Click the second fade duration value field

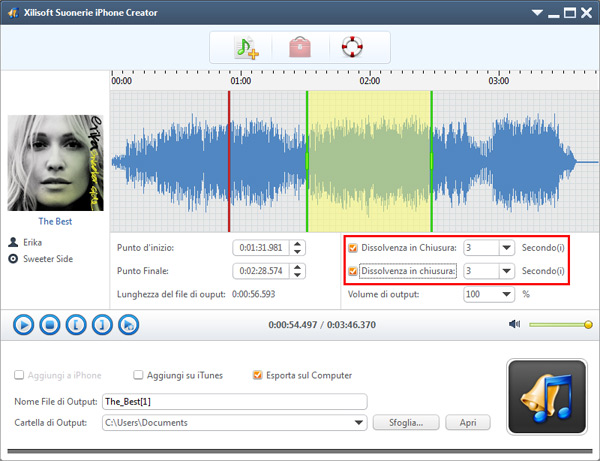[x=481, y=271]
